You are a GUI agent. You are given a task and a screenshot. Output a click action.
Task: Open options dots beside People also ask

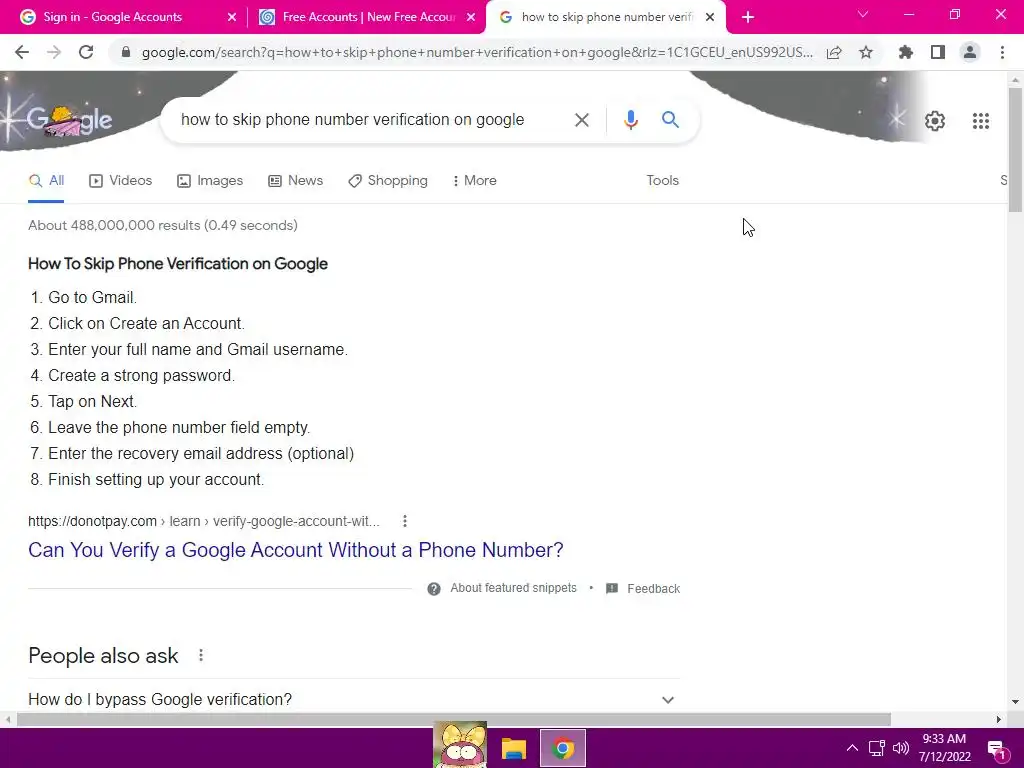(201, 655)
